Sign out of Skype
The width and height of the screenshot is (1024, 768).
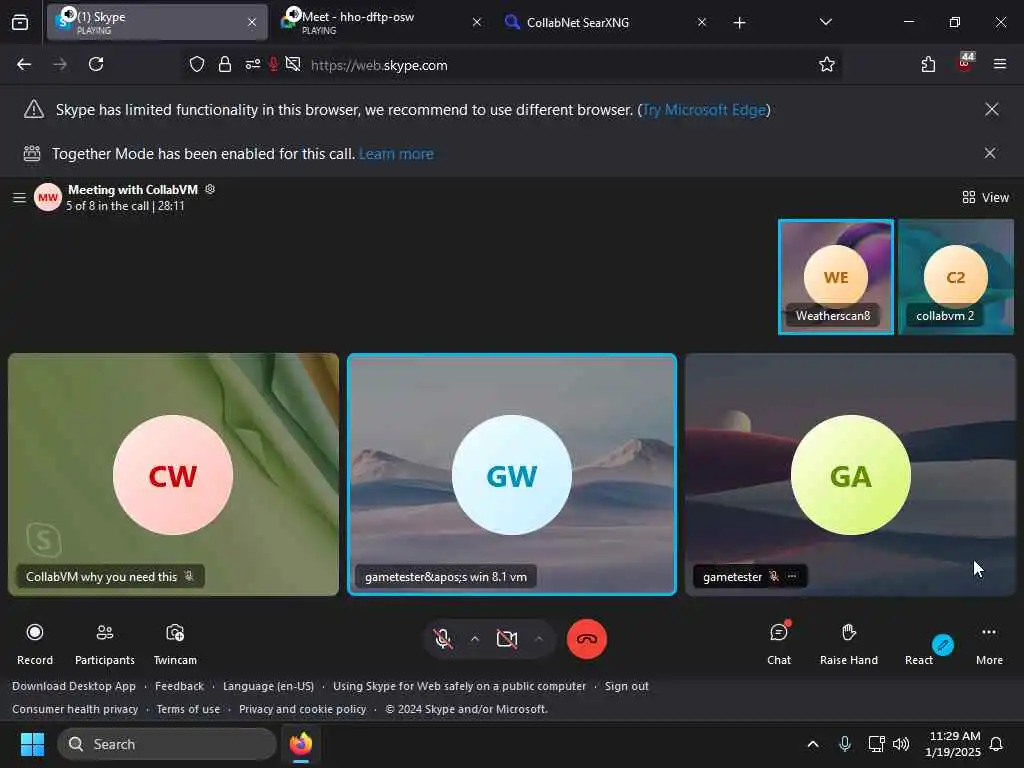pyautogui.click(x=626, y=686)
